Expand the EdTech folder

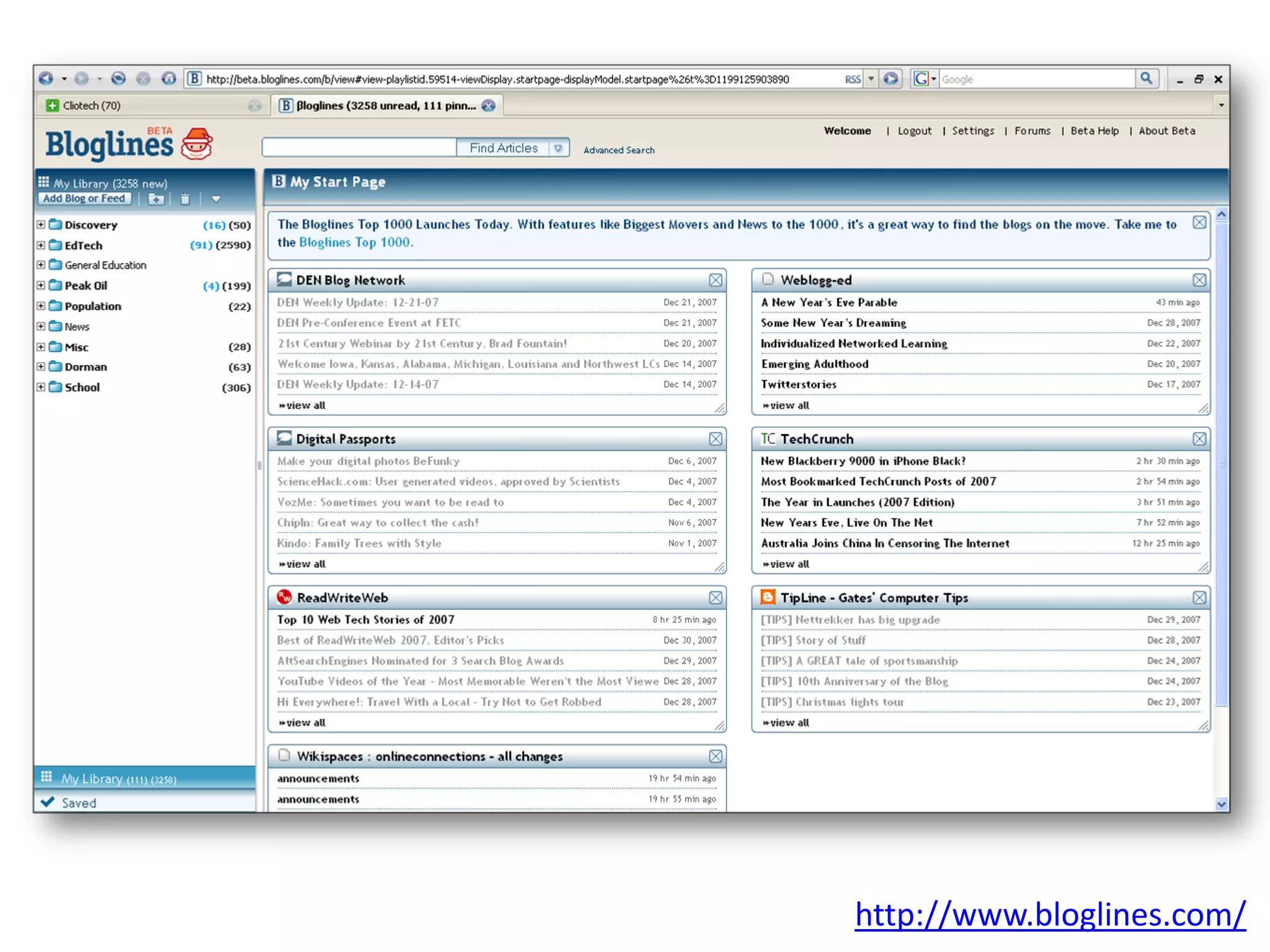tap(41, 245)
